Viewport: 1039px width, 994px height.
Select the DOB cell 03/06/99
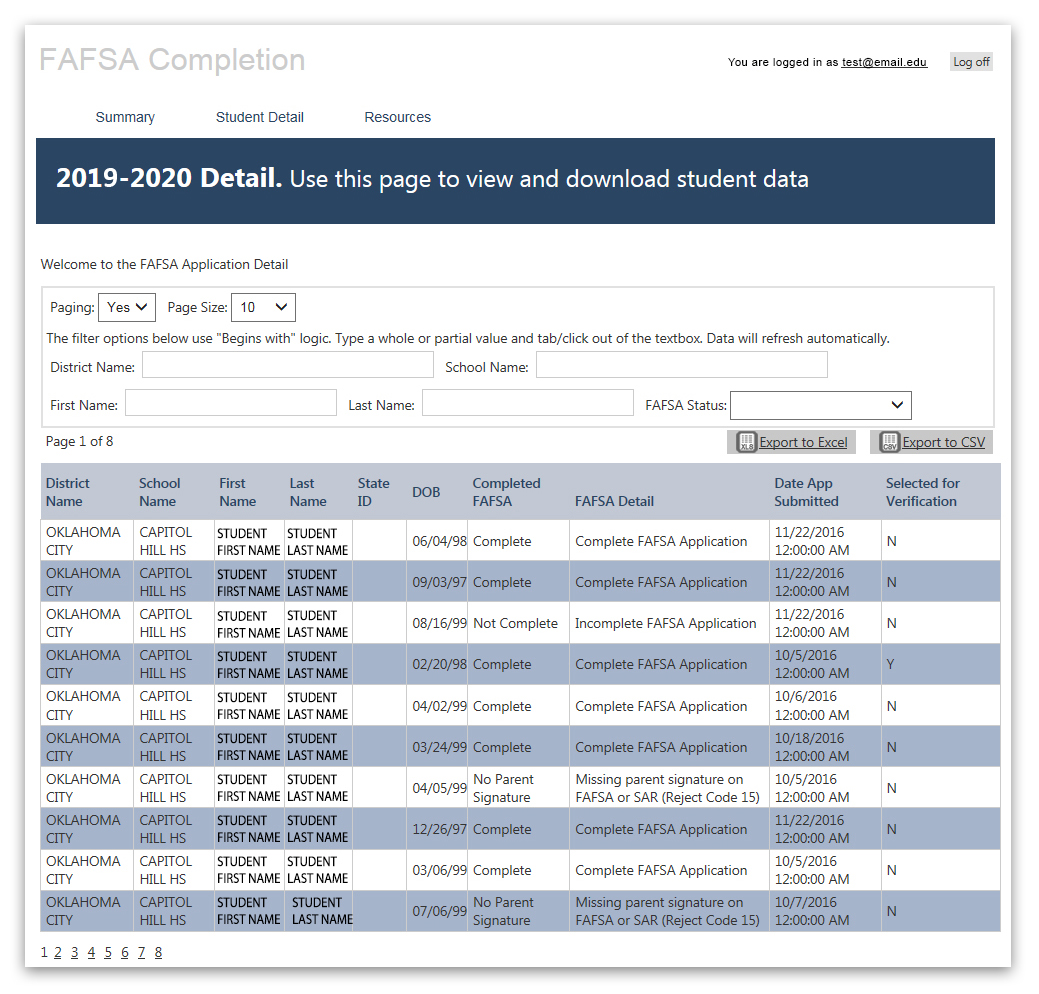(x=439, y=870)
